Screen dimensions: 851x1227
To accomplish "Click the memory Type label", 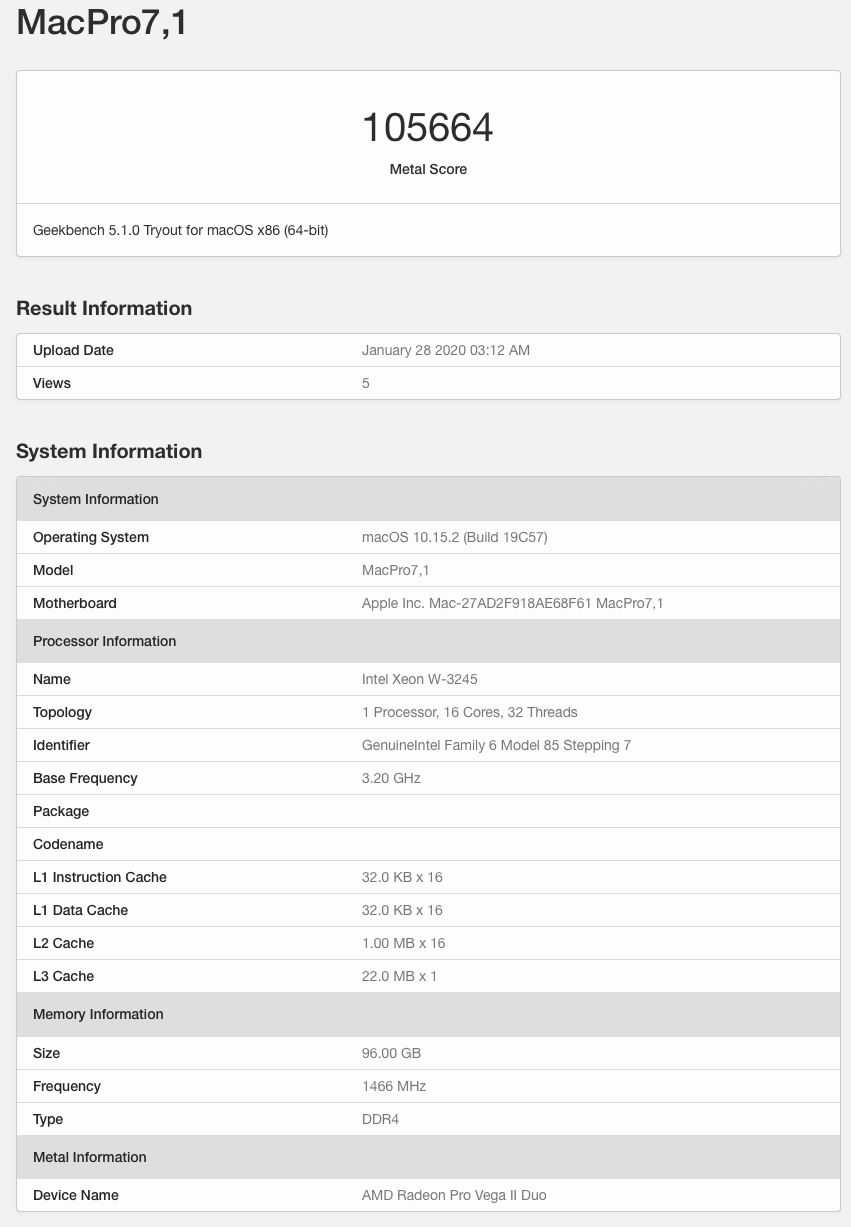I will tap(48, 1119).
